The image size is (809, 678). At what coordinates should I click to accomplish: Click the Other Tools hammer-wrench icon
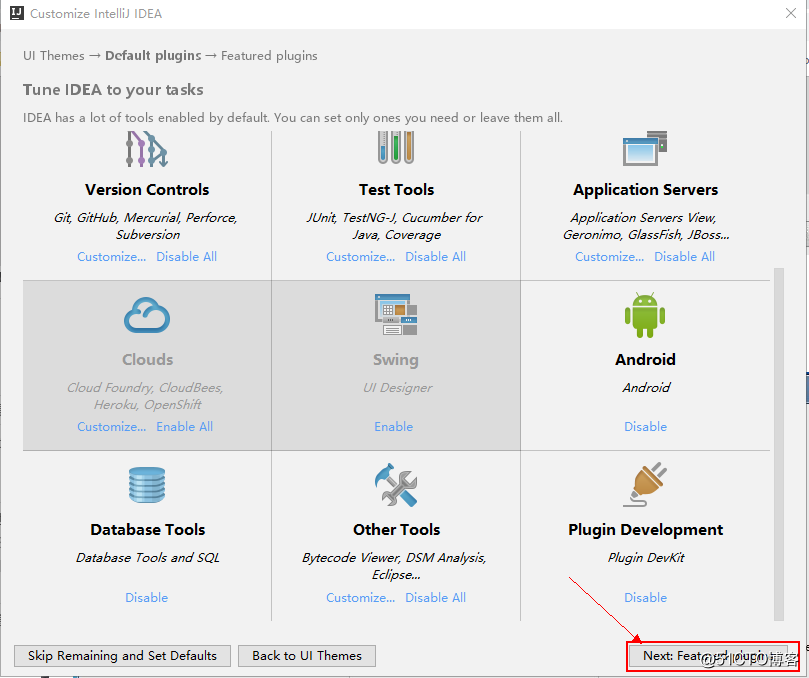pyautogui.click(x=396, y=485)
